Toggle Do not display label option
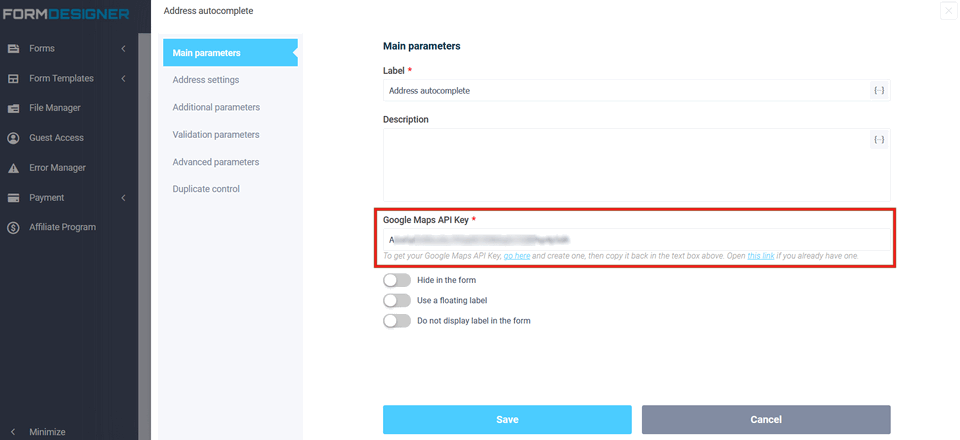This screenshot has width=960, height=440. (x=397, y=321)
